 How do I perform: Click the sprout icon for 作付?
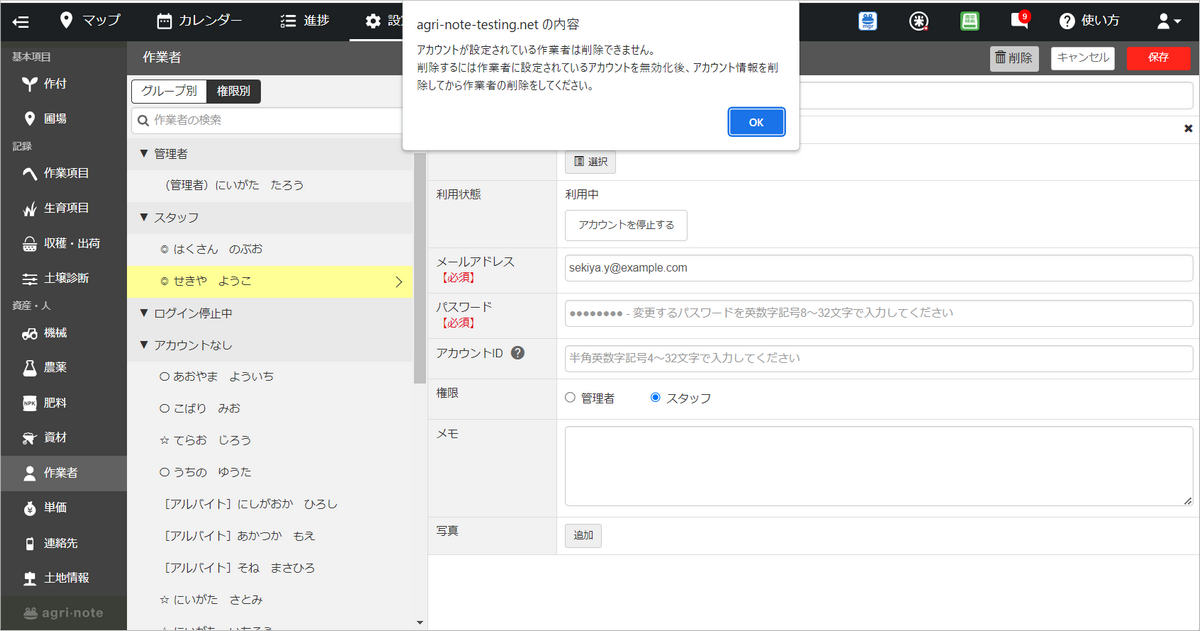click(x=30, y=84)
